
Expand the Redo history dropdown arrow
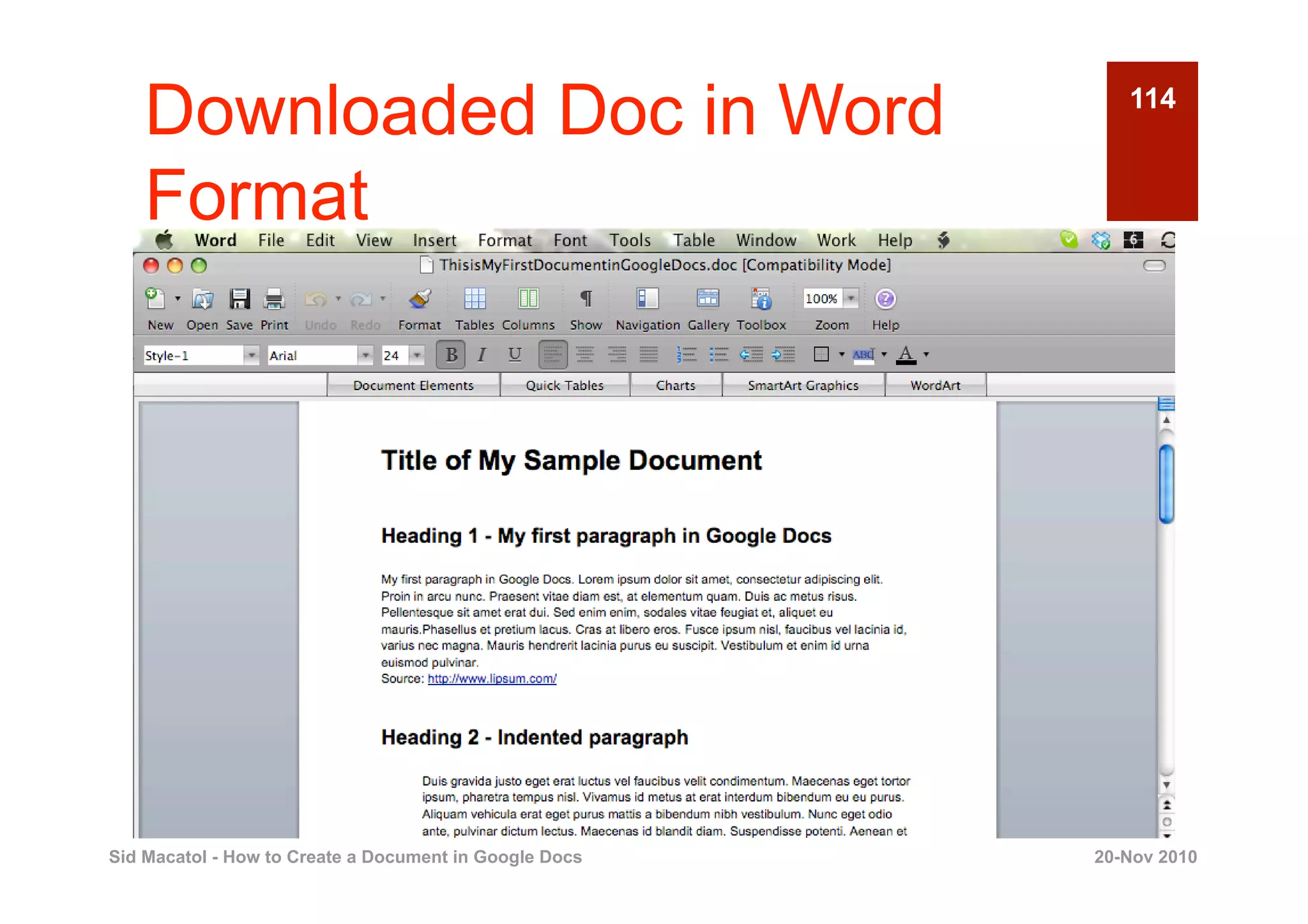coord(383,298)
